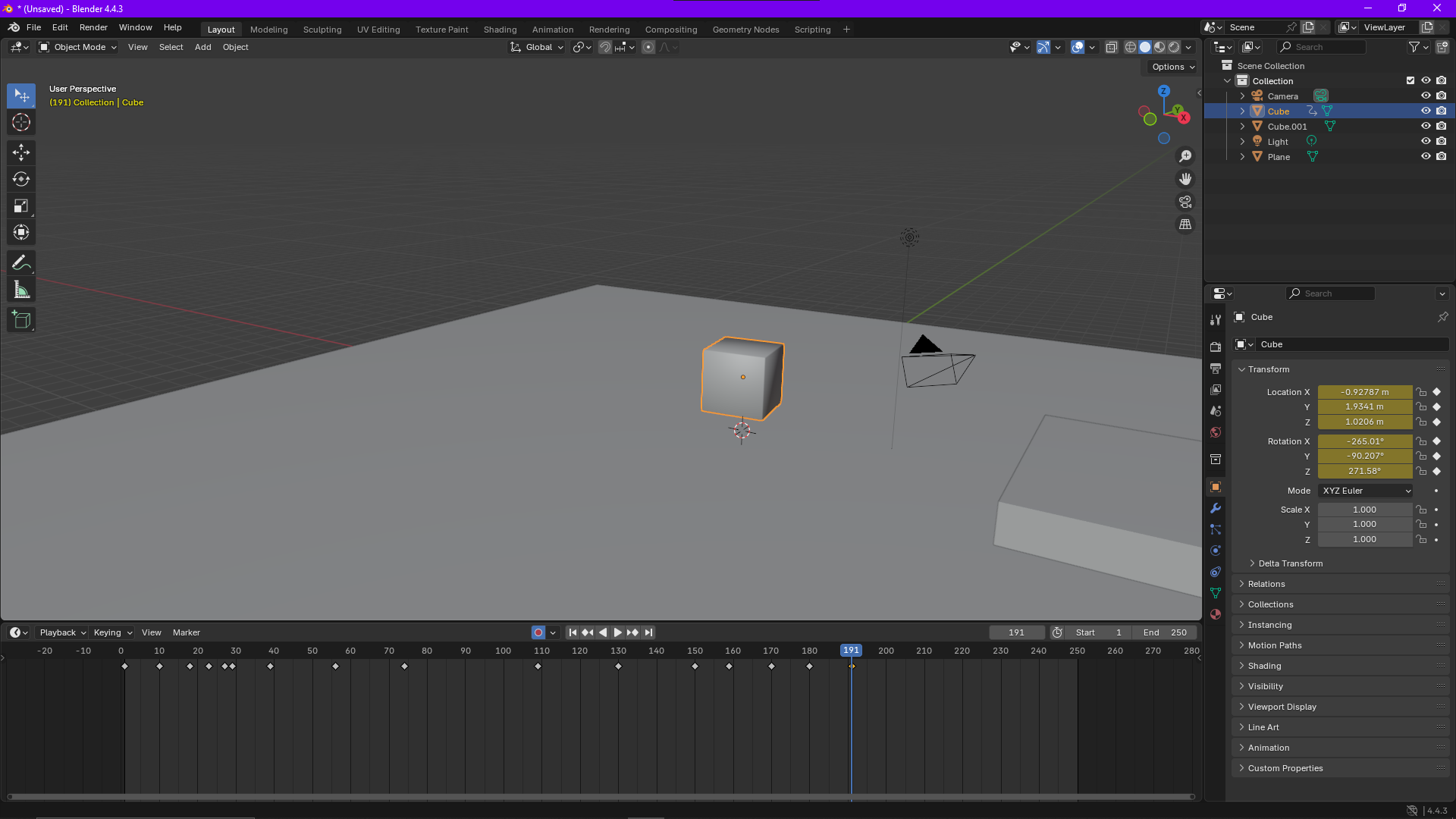Hide Cube in viewport via eye
The width and height of the screenshot is (1456, 819).
(x=1426, y=111)
